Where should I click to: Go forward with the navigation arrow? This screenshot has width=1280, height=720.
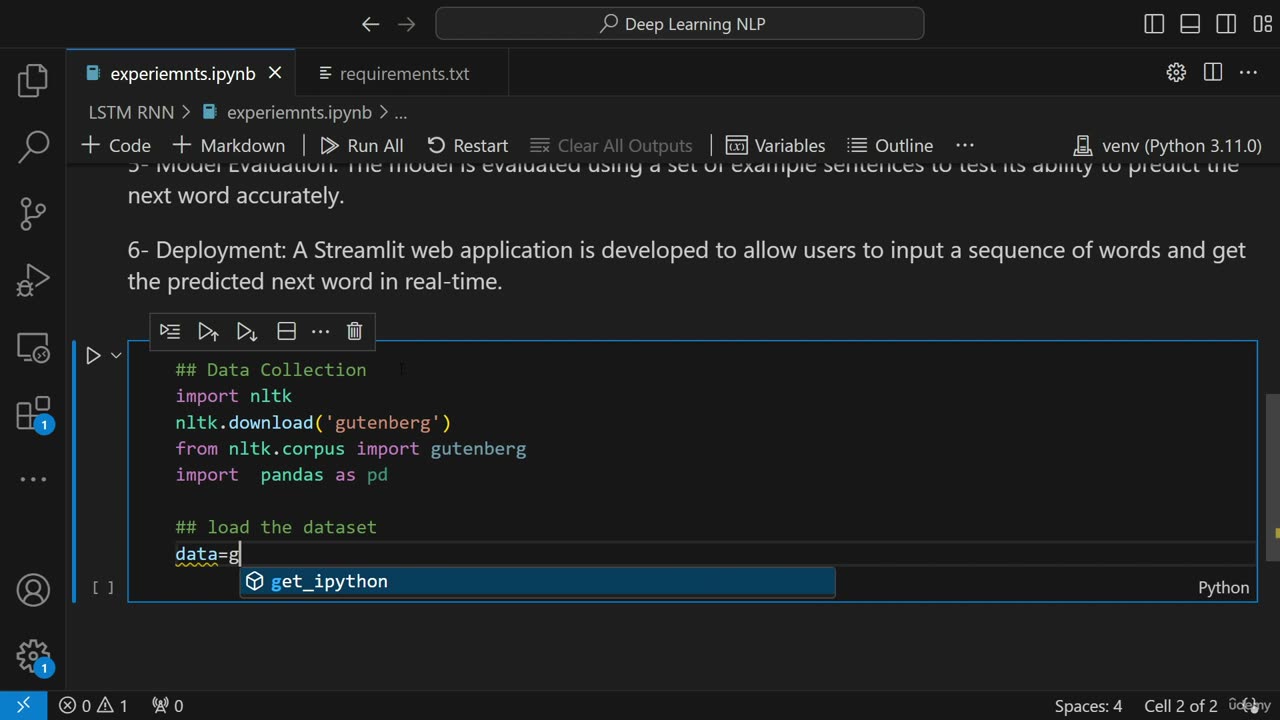tap(406, 24)
